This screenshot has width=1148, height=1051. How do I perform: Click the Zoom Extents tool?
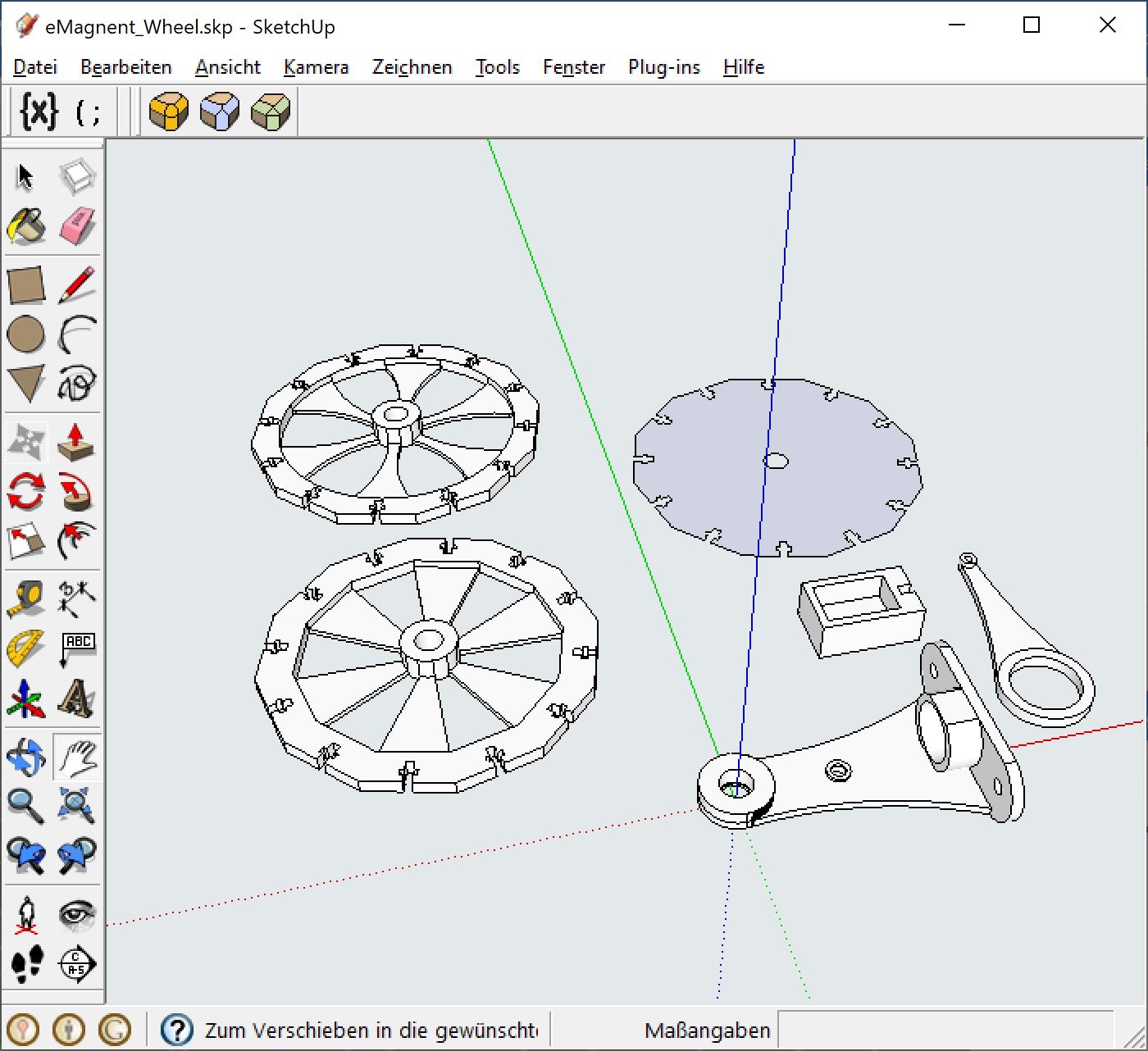[x=77, y=806]
